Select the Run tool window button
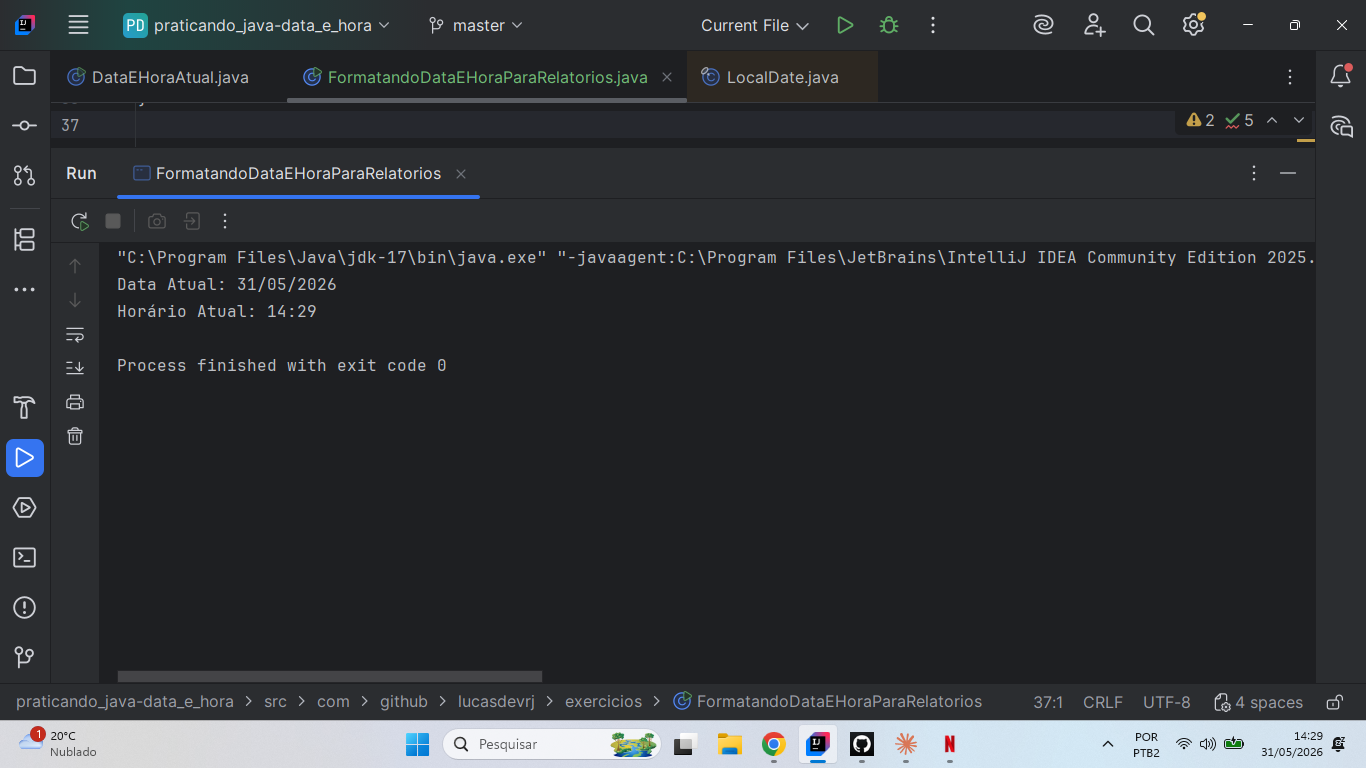The image size is (1366, 768). [x=25, y=458]
